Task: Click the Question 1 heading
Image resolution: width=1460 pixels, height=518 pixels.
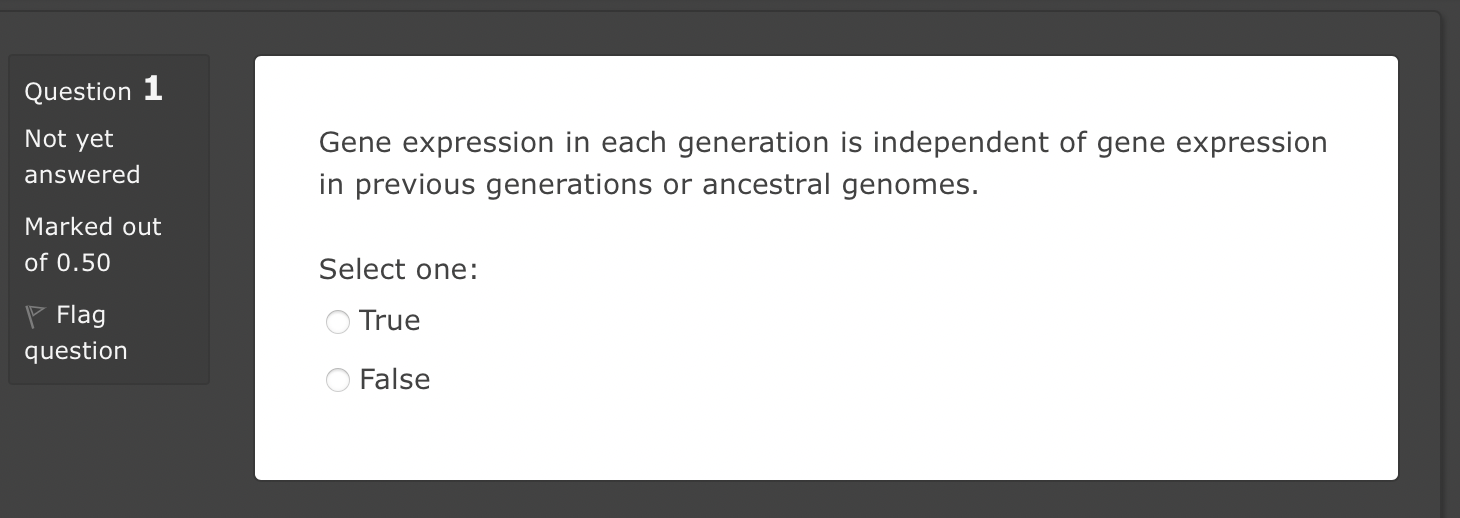Action: pos(94,90)
